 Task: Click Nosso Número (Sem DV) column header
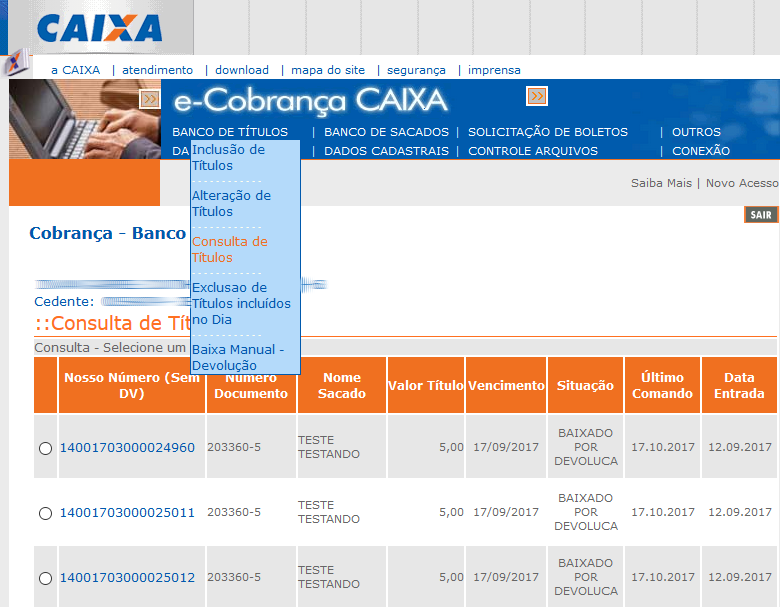click(132, 386)
